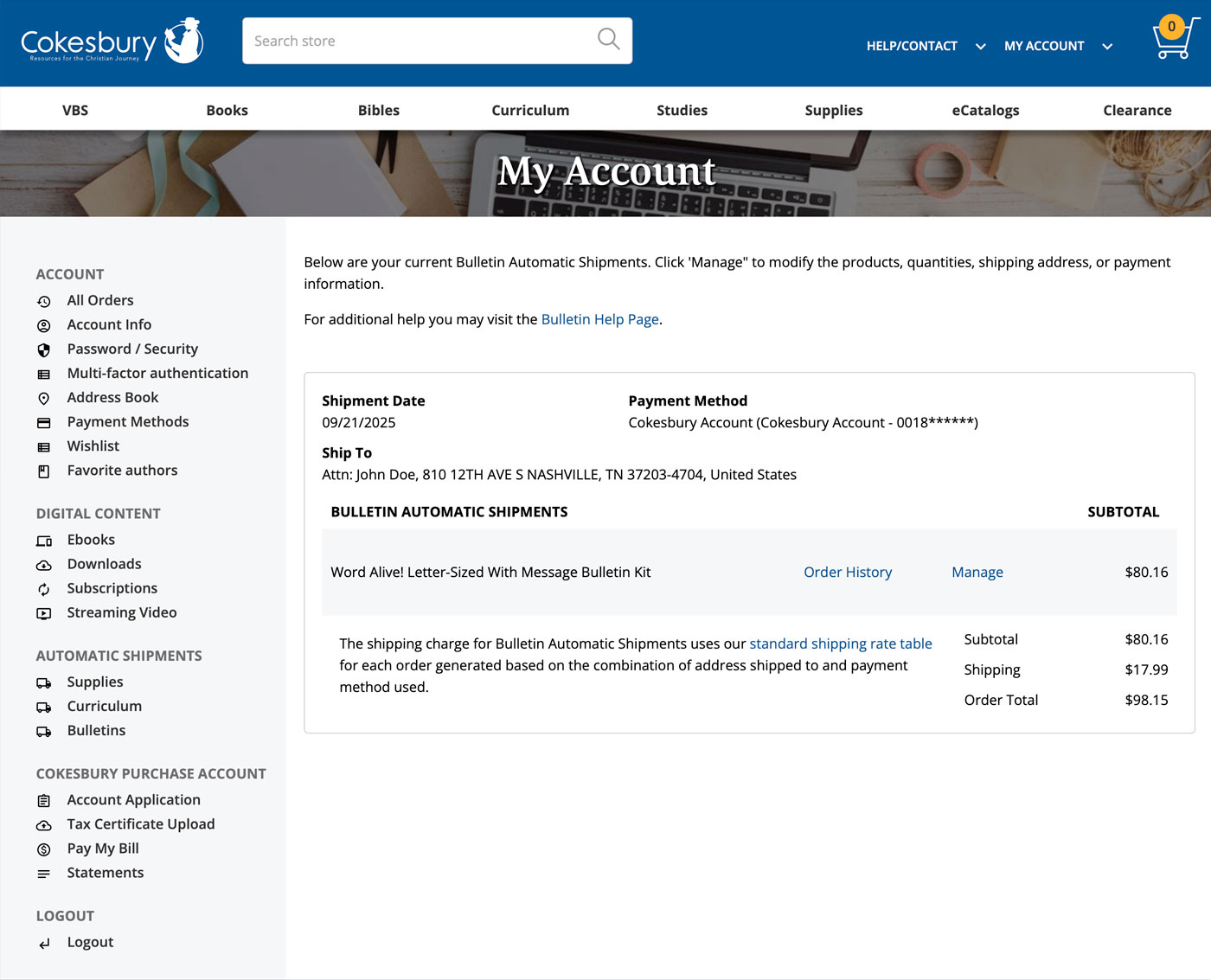This screenshot has height=980, width=1211.
Task: Click the shopping cart icon
Action: coord(1173,39)
